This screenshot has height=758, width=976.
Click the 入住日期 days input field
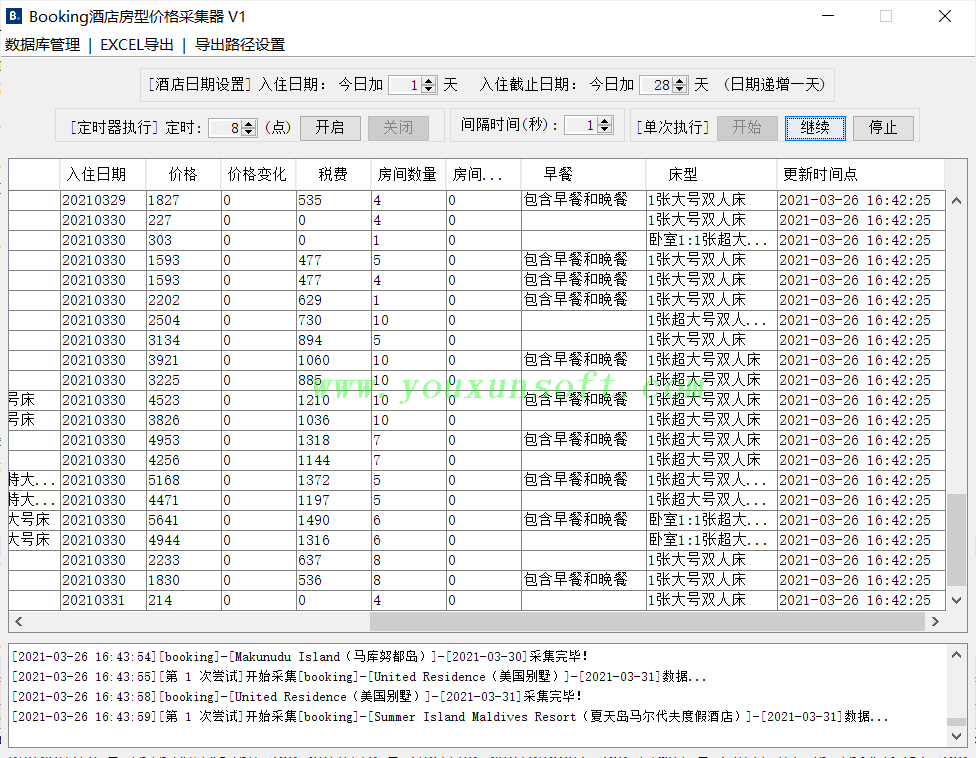pyautogui.click(x=405, y=85)
